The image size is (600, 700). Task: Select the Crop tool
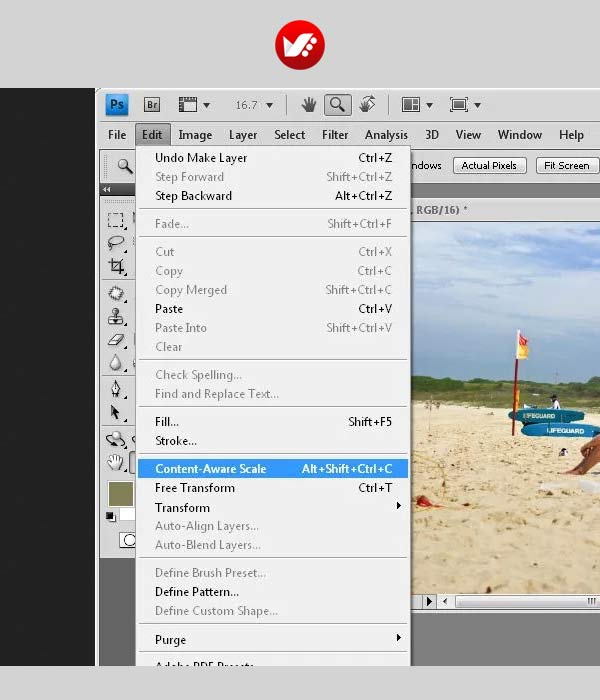116,266
